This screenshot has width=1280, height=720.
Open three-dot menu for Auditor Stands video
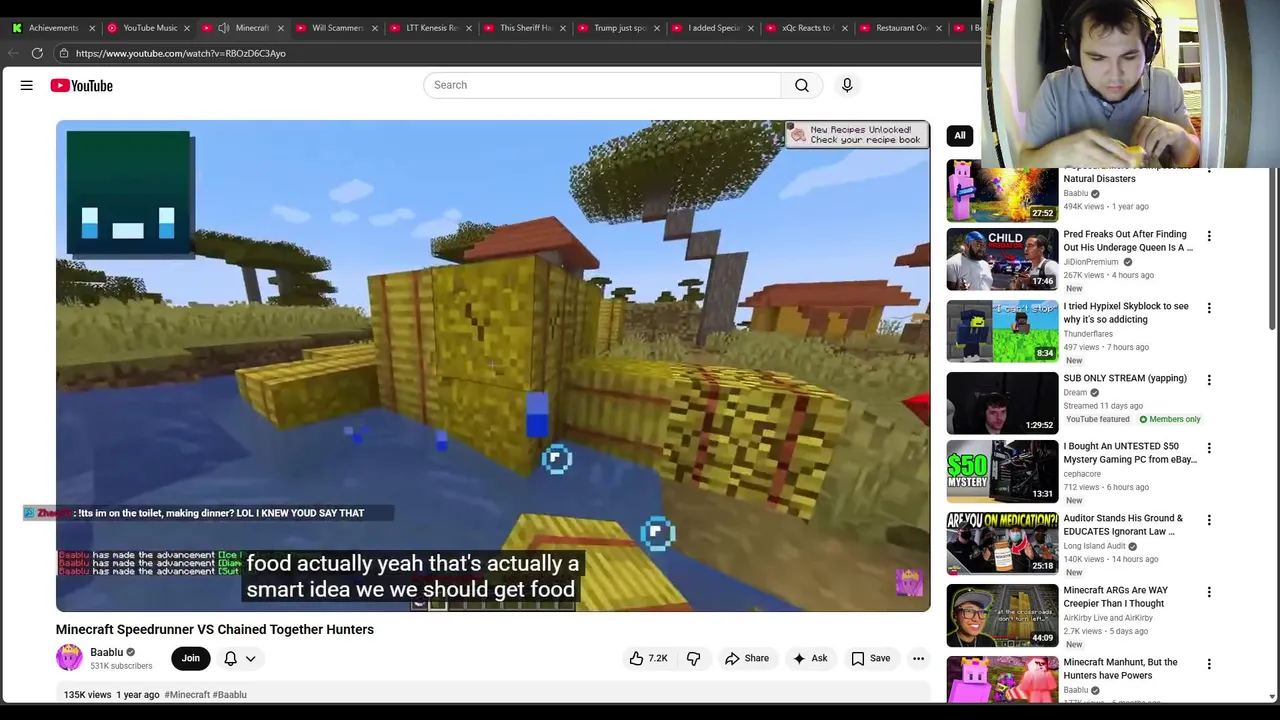(x=1209, y=520)
